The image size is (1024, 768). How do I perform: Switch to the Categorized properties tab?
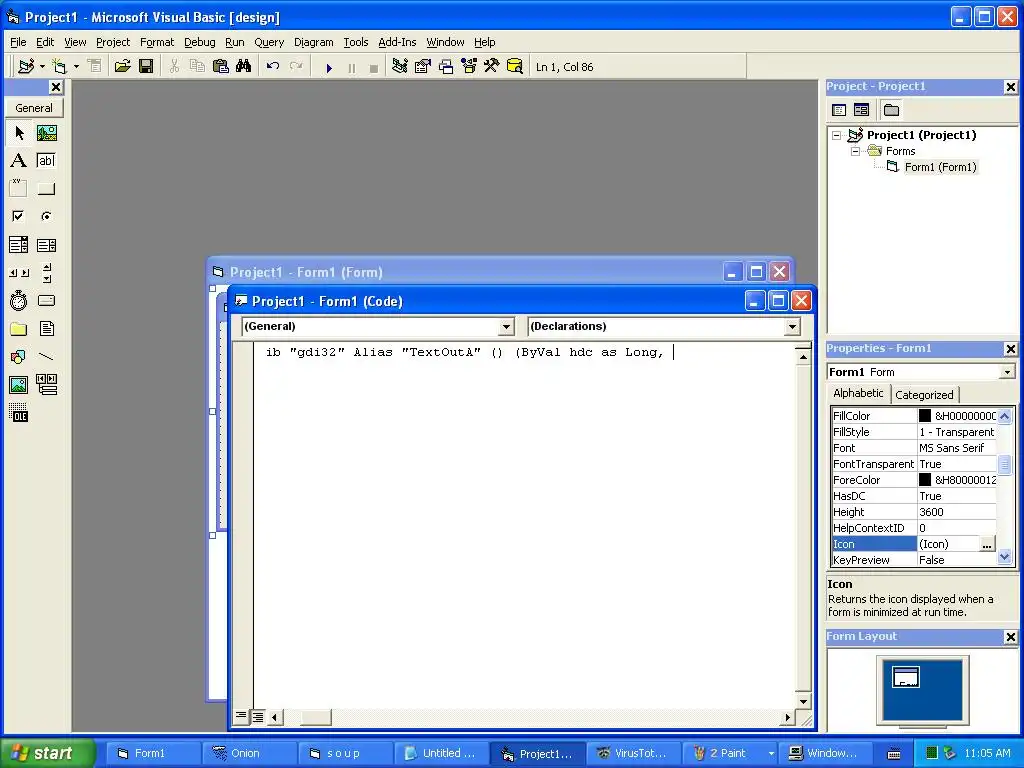point(924,394)
